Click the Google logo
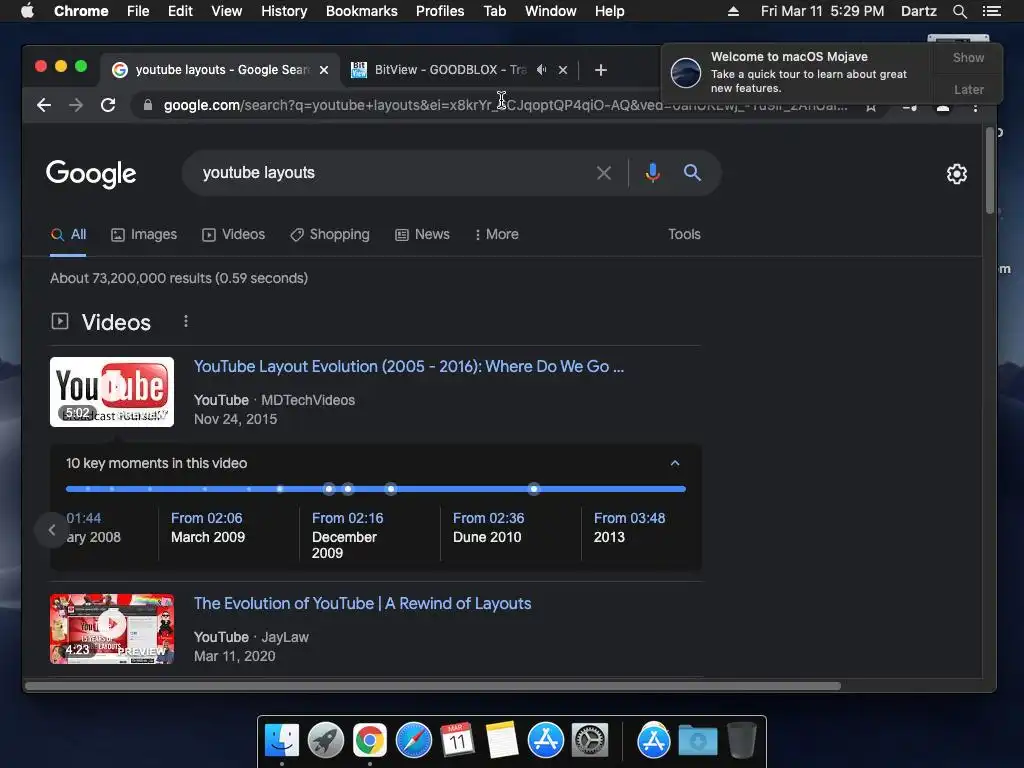This screenshot has height=768, width=1024. pyautogui.click(x=91, y=174)
